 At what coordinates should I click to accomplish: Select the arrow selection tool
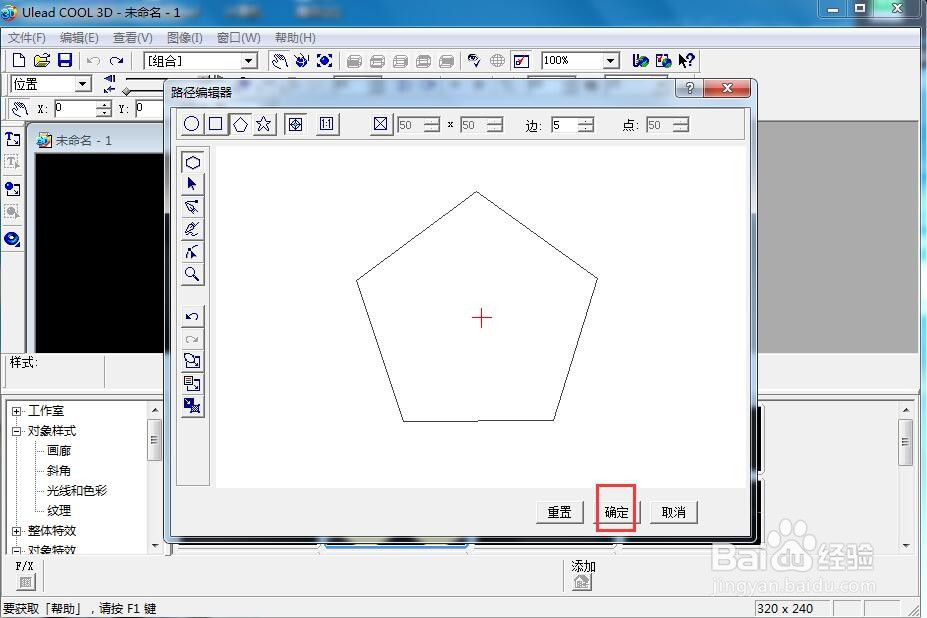click(x=193, y=185)
